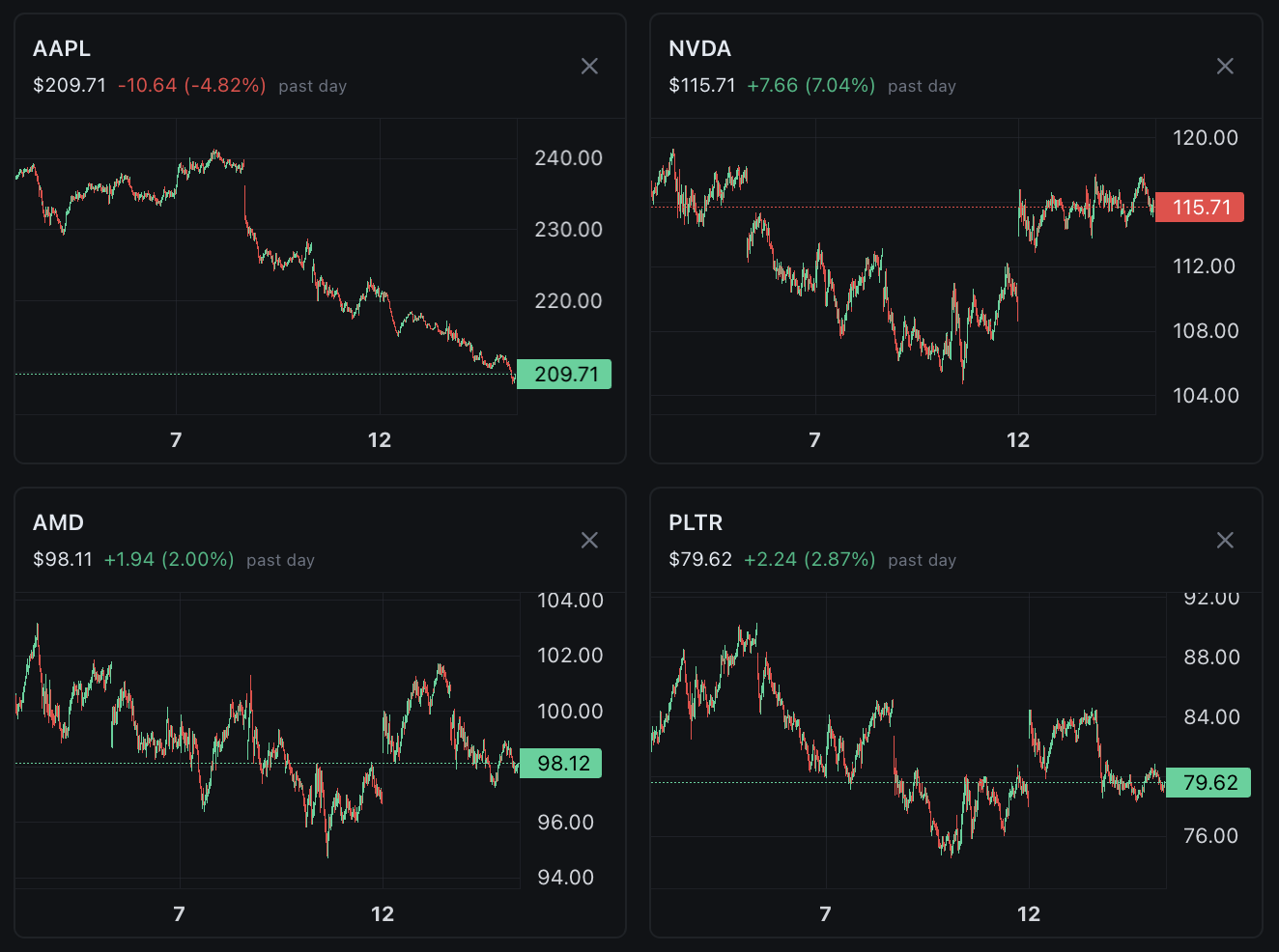
Task: Open 'past day' range in NVDA panel
Action: click(922, 86)
